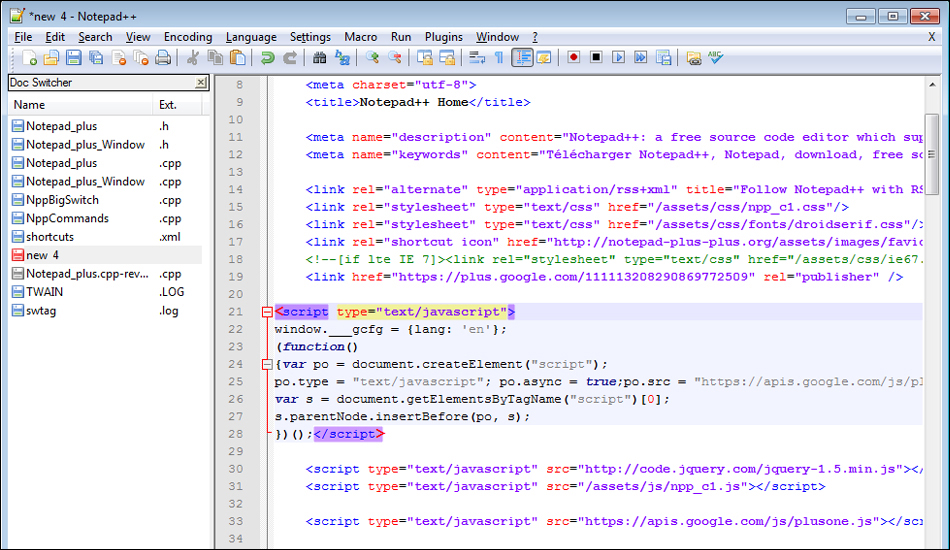Play back the recorded macro

pos(618,58)
